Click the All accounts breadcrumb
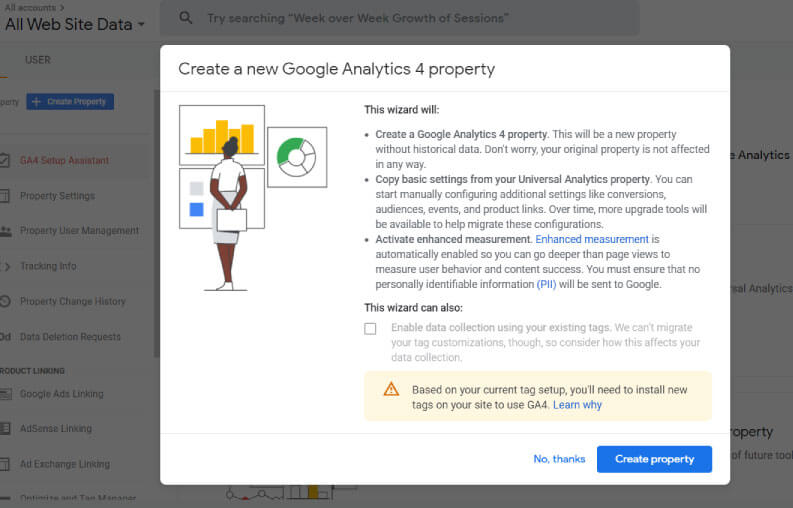 [x=30, y=7]
